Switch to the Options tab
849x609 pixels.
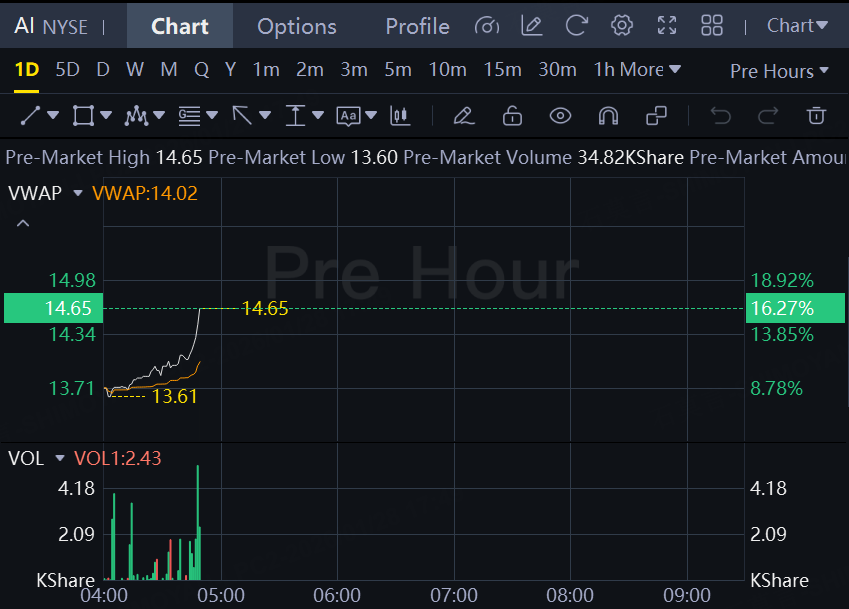(x=297, y=26)
